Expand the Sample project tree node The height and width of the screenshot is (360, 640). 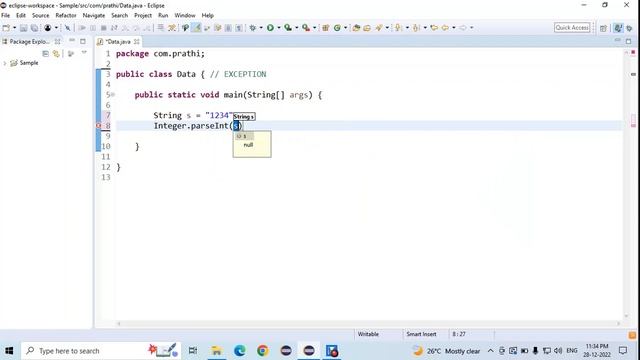[x=5, y=63]
